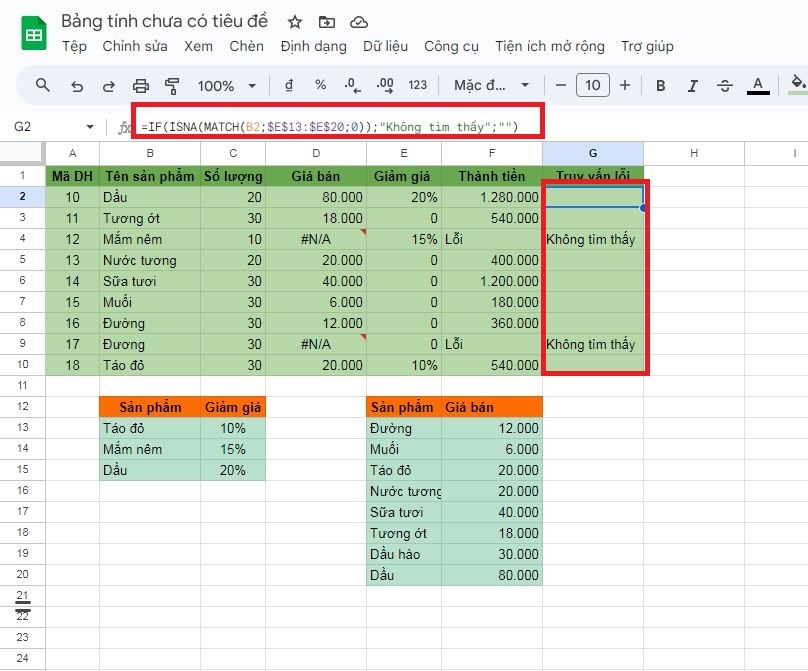Check the cloud save status icon
Screen dimensions: 808x671
coord(359,22)
